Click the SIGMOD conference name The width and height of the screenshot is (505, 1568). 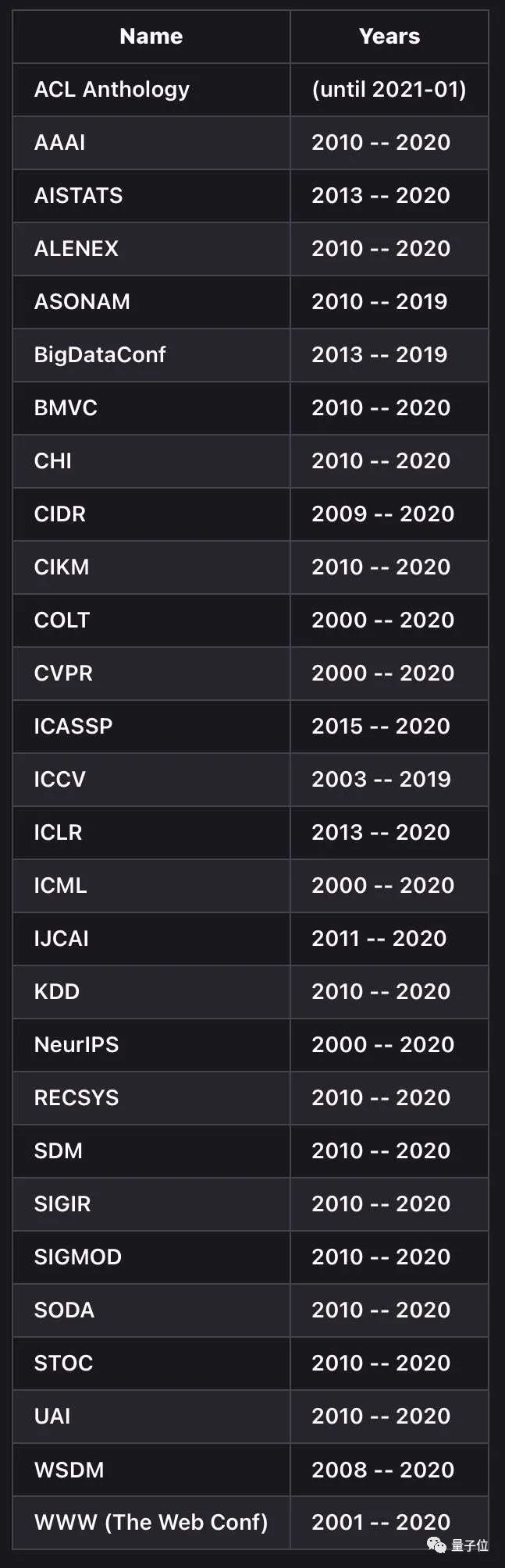pyautogui.click(x=78, y=1257)
